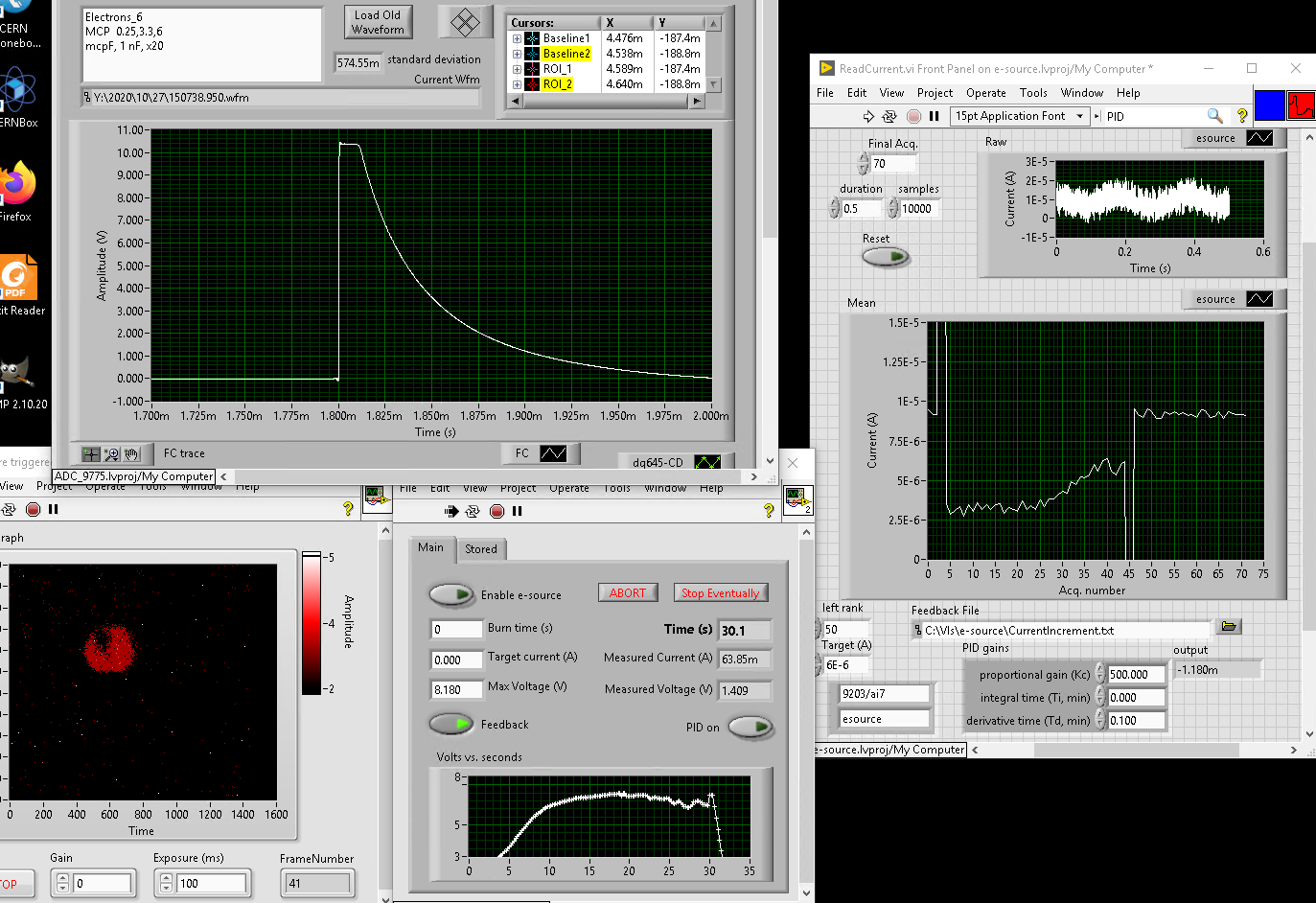Click the Load Old Waveform button
This screenshot has width=1316, height=903.
click(378, 22)
